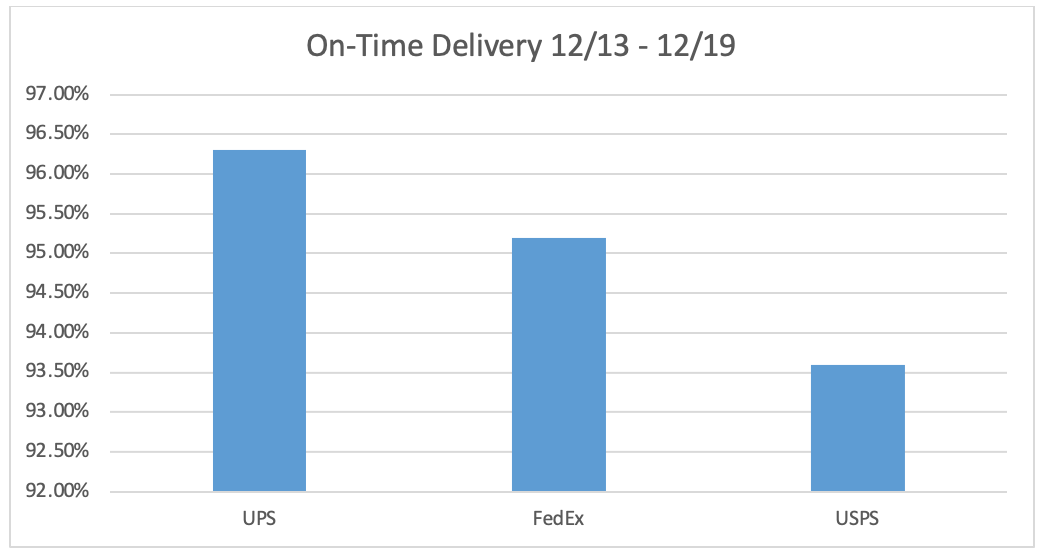
Task: Click the 95.50% axis label
Action: coord(56,214)
